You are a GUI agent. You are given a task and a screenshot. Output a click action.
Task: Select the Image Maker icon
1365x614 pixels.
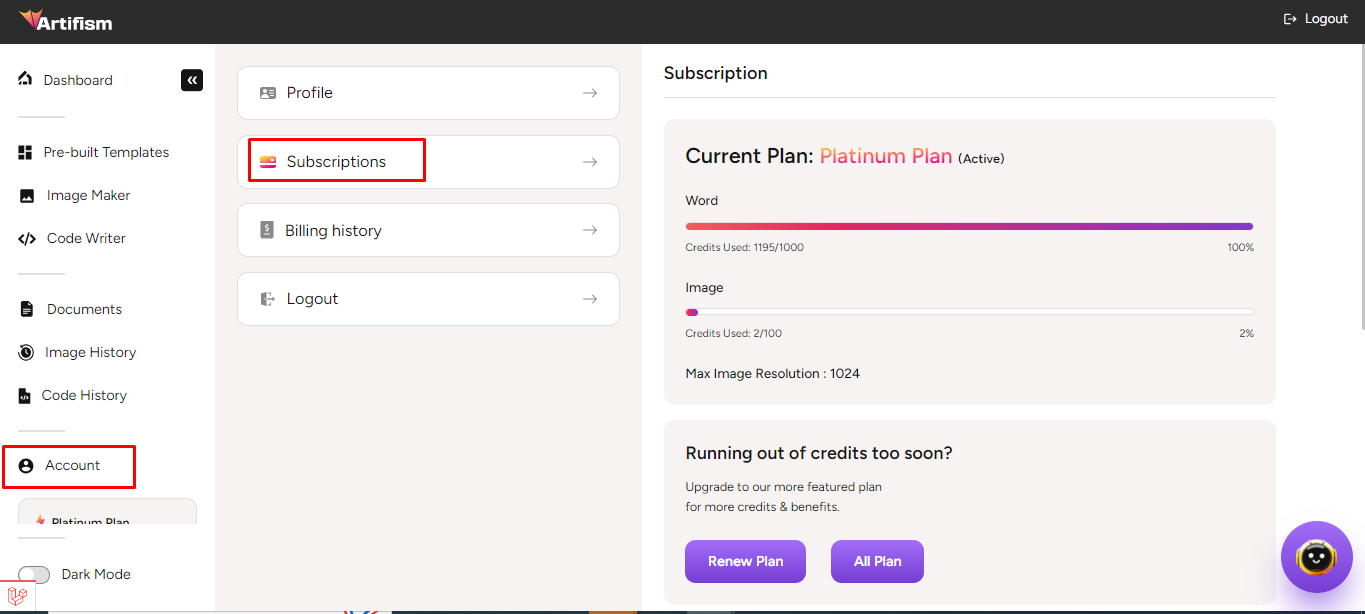tap(27, 196)
